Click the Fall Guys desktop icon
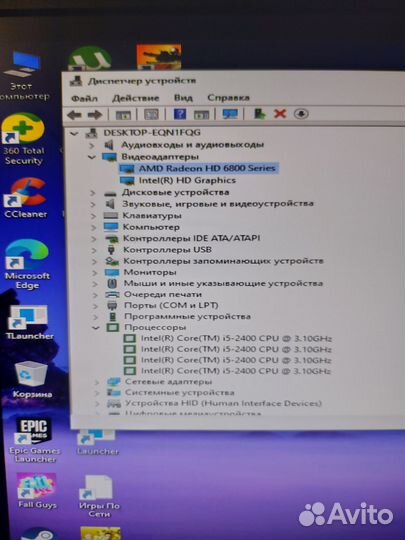 point(37,491)
